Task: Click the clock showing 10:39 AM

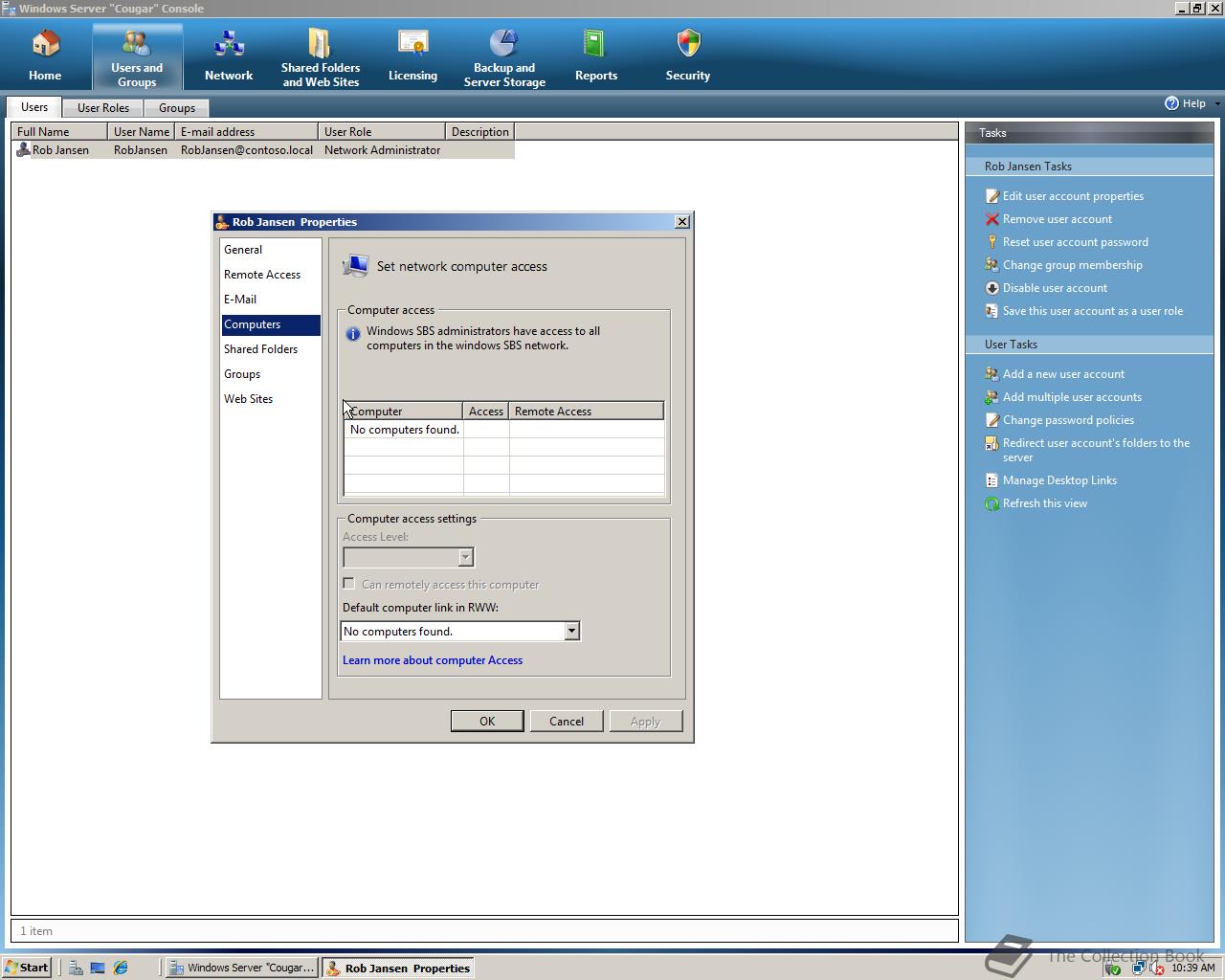Action: pyautogui.click(x=1192, y=968)
